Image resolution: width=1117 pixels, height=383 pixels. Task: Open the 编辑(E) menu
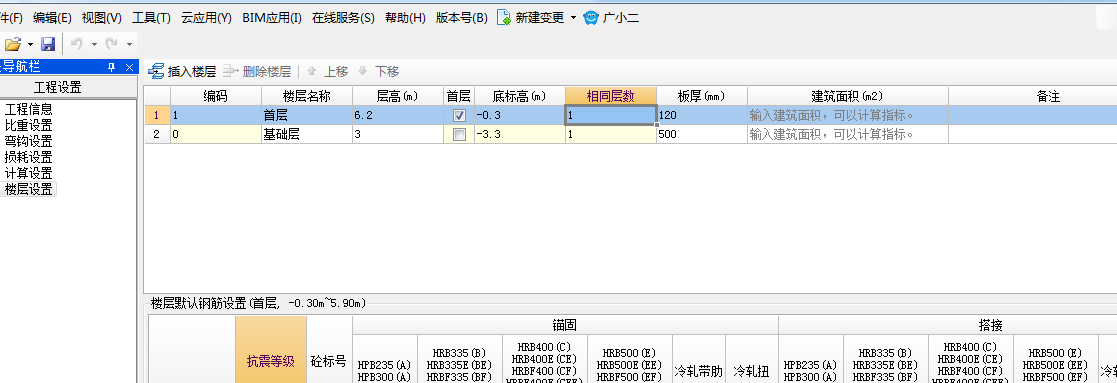52,18
